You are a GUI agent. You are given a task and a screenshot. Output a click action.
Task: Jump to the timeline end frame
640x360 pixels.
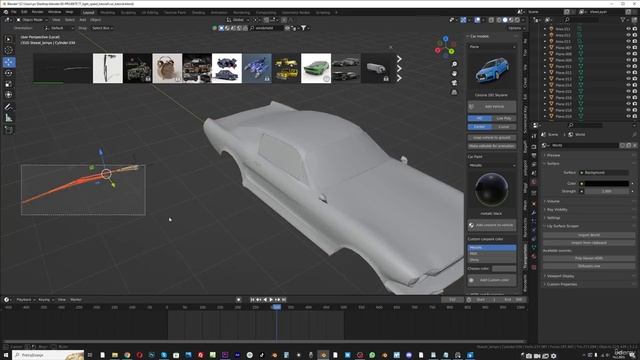(x=284, y=300)
